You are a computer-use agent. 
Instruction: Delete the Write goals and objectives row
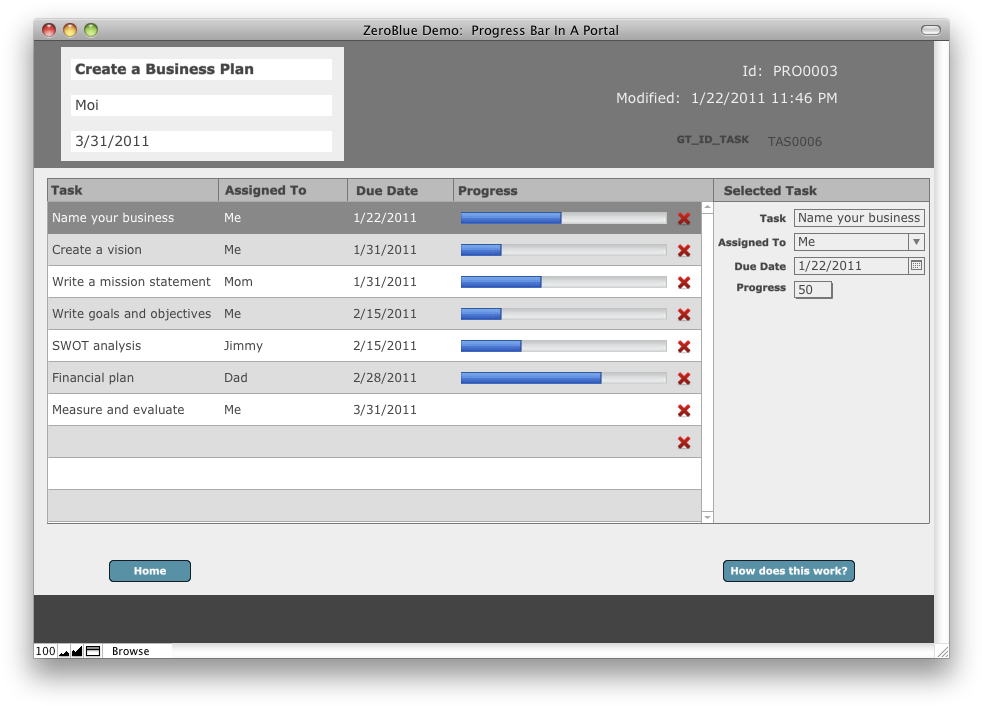684,314
